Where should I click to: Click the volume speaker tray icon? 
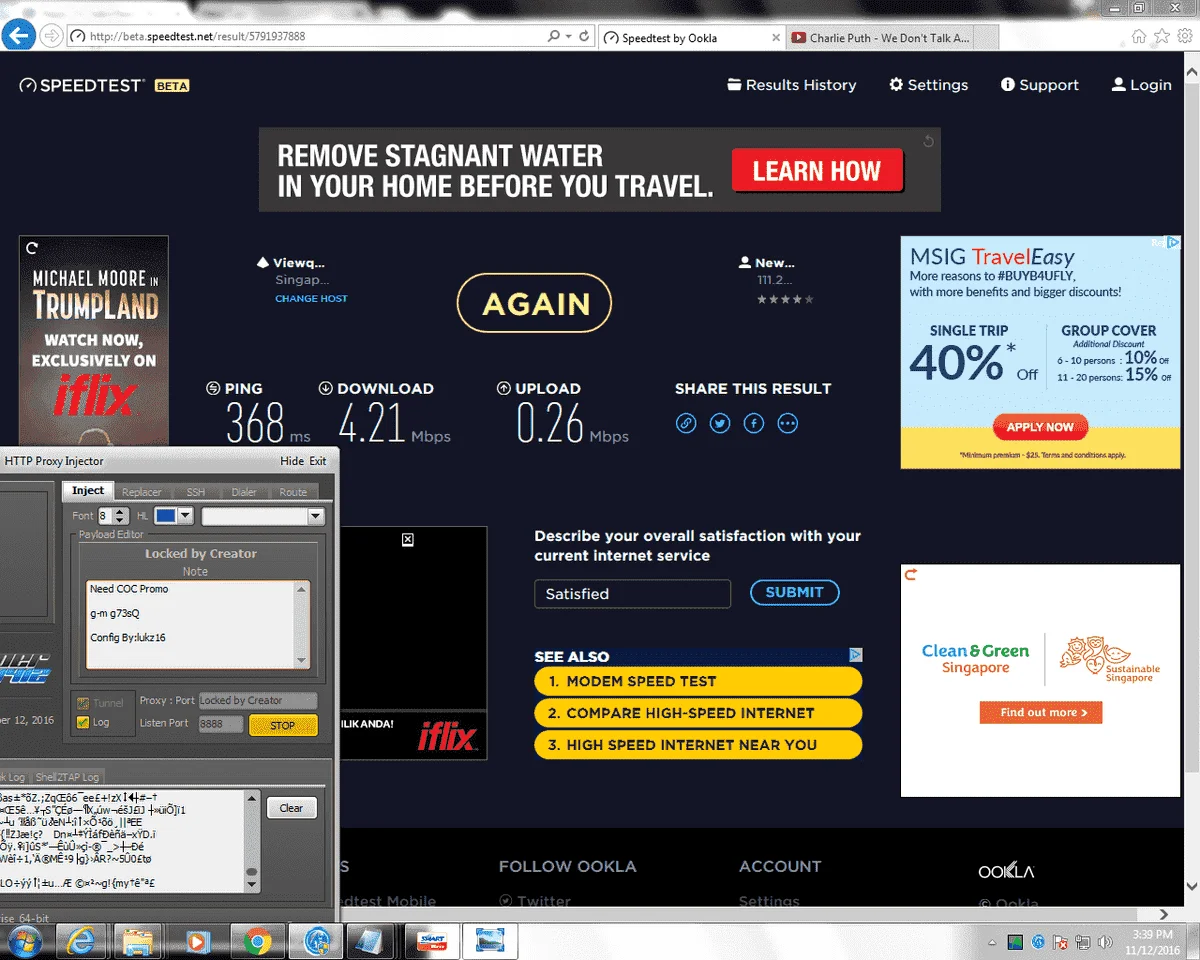coord(1105,942)
